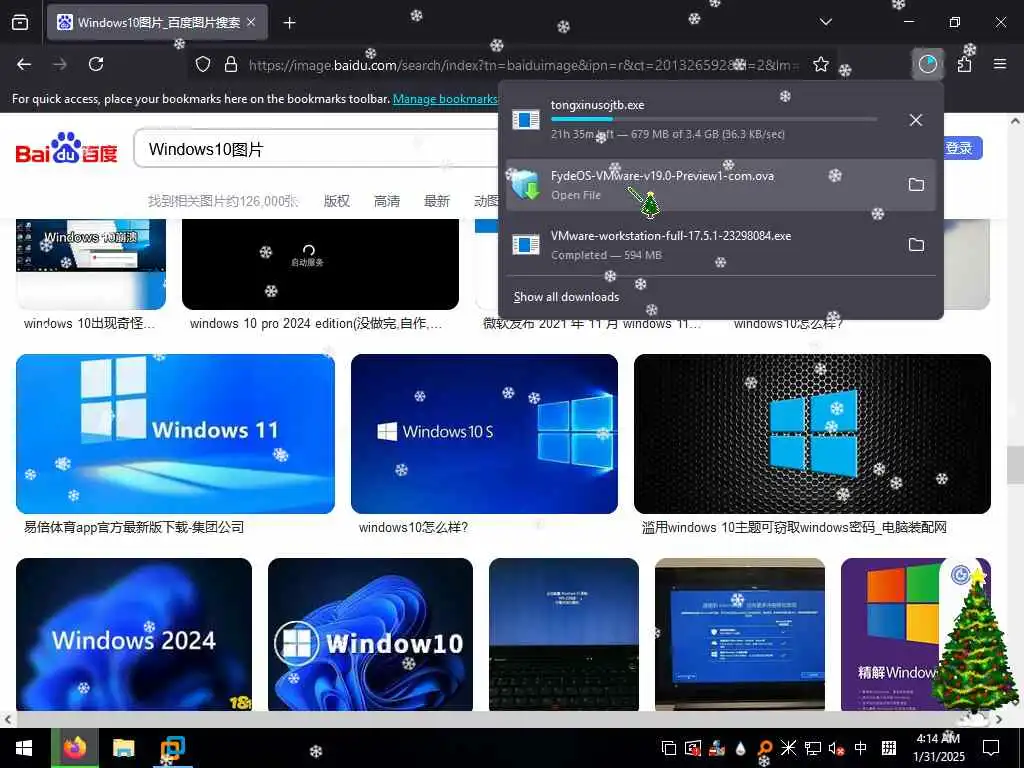
Task: Close the Windows10图片 Baidu tab
Action: [251, 23]
